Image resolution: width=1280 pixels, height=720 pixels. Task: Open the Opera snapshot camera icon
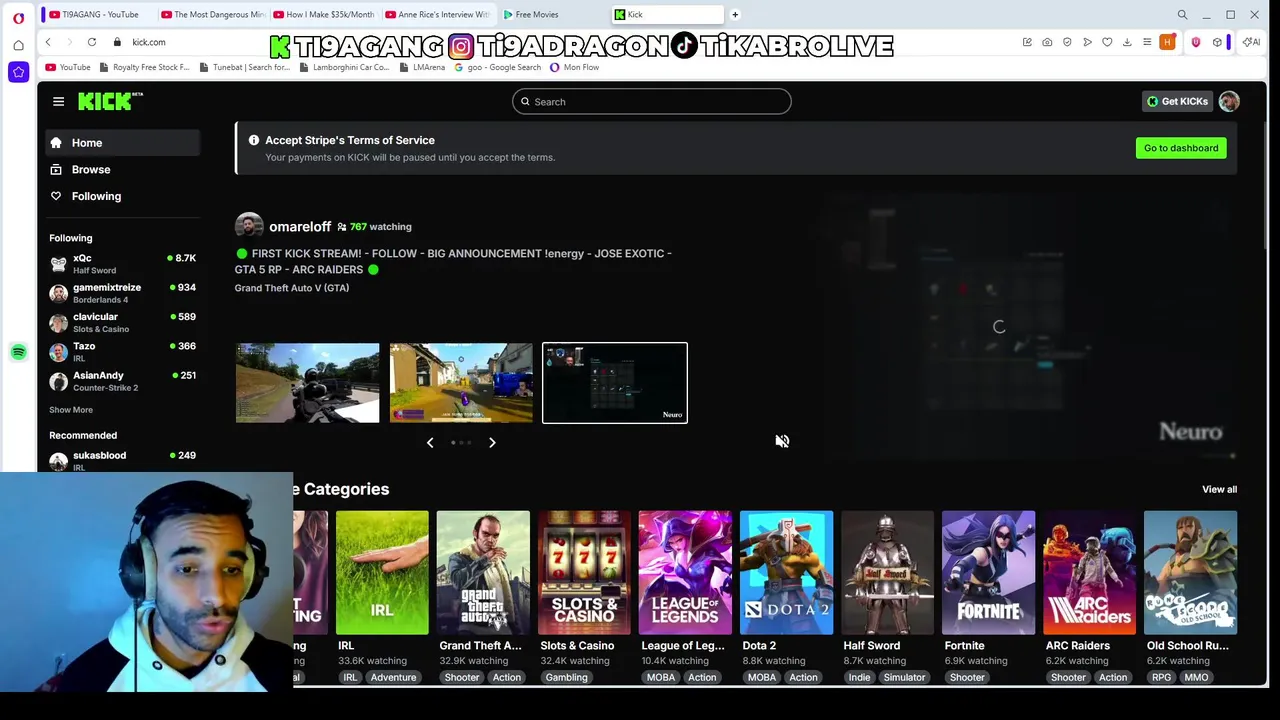[1047, 42]
